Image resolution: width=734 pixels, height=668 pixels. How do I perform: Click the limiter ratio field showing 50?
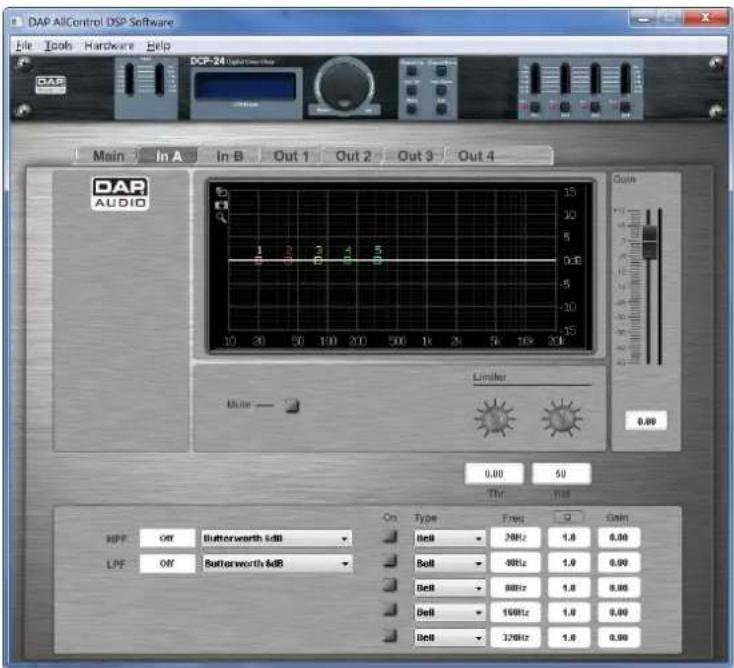point(561,474)
